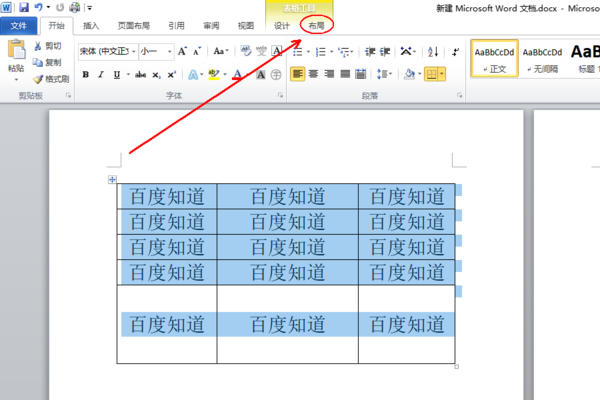Toggle bold formatting
Viewport: 600px width, 400px height.
point(86,75)
